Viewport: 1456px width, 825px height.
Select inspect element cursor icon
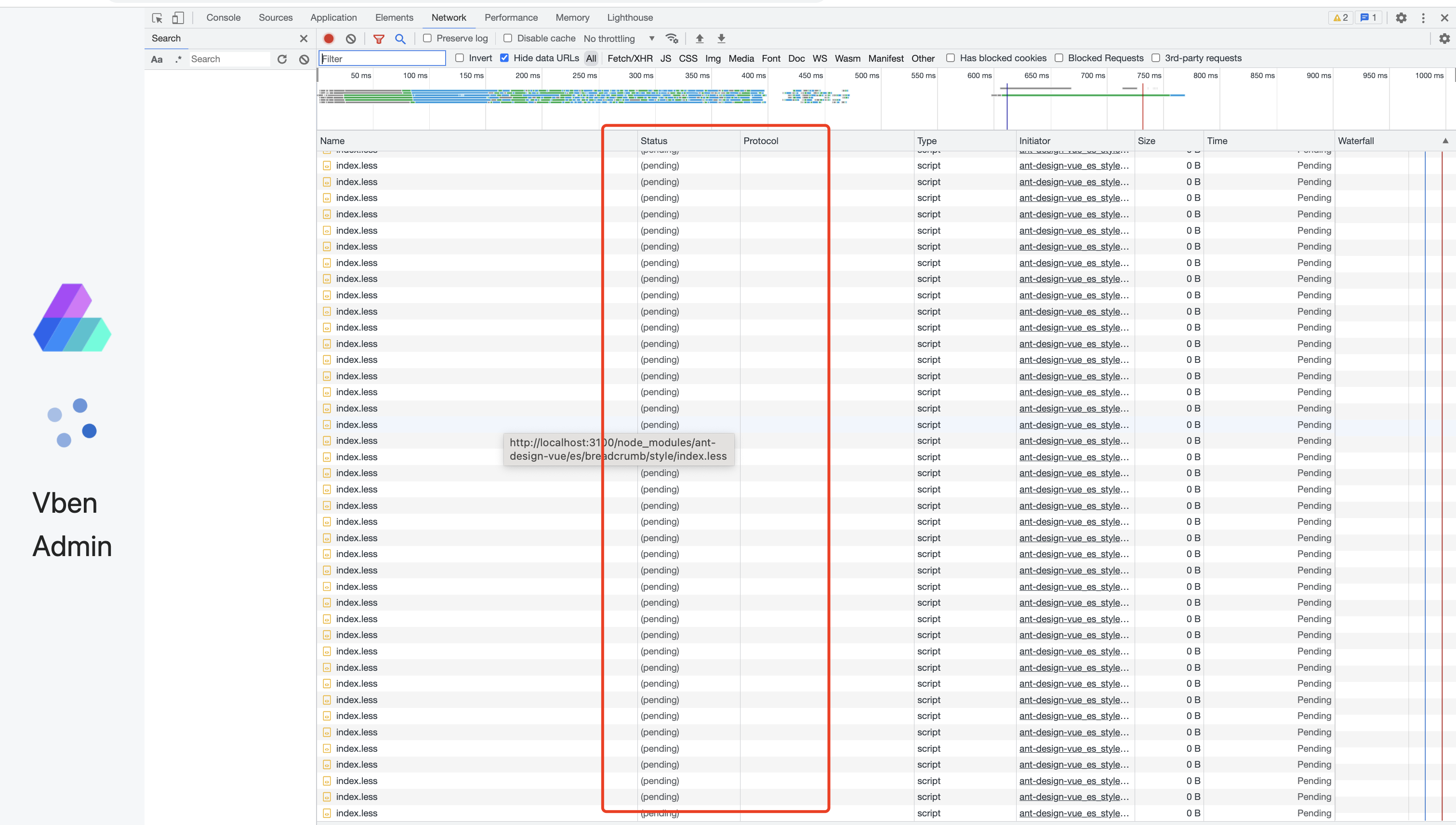point(157,17)
